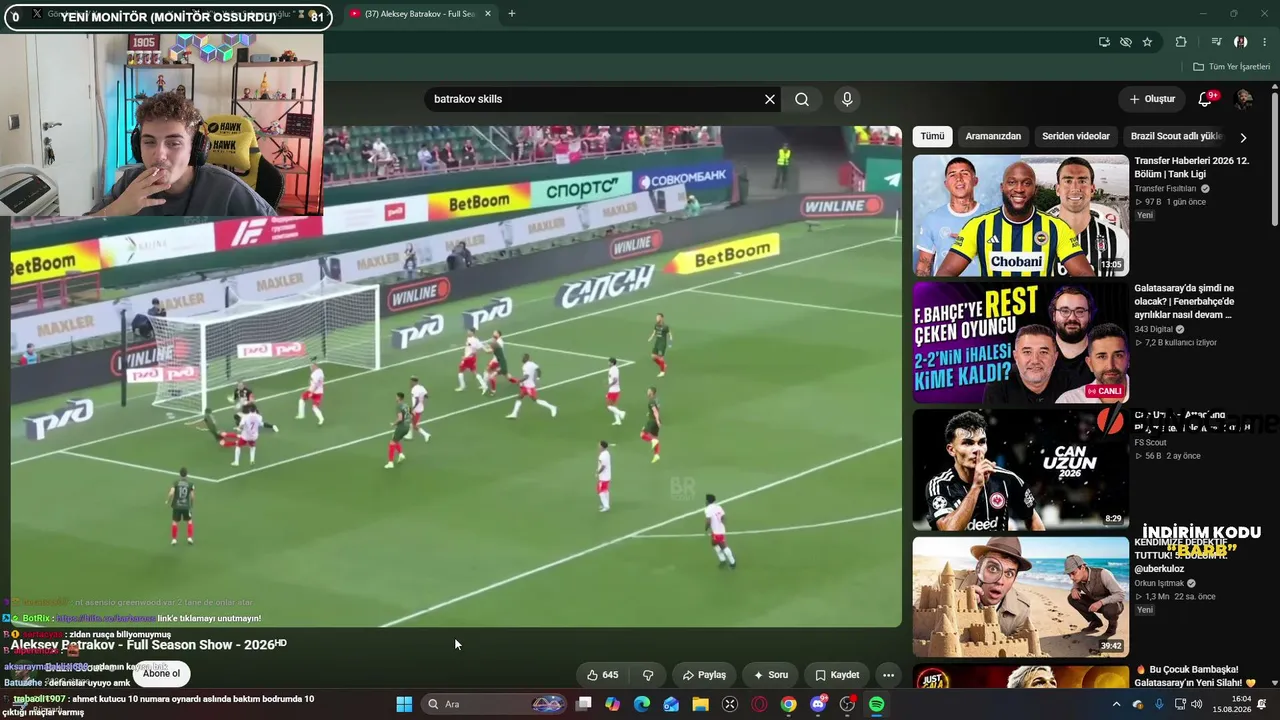The height and width of the screenshot is (720, 1280).
Task: Select the Aramanızdan filter chip
Action: pos(993,136)
